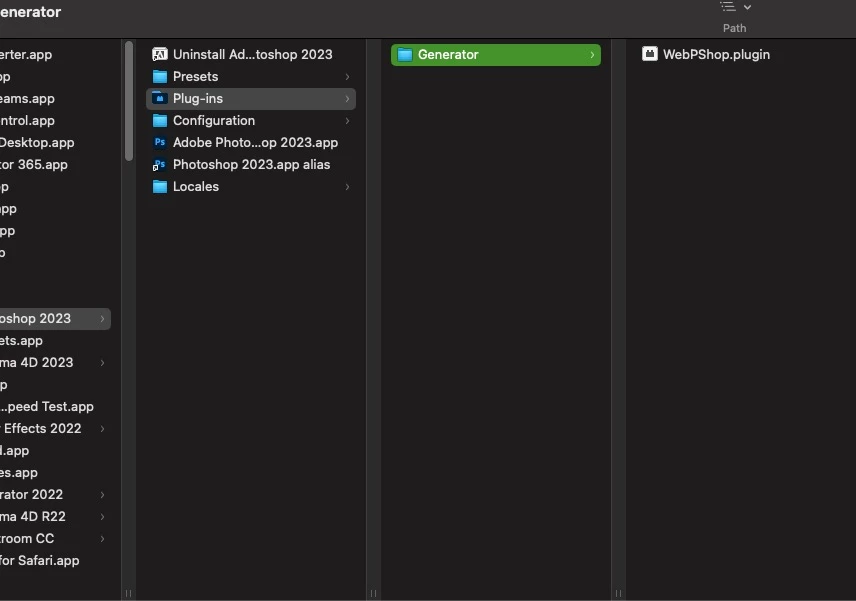Viewport: 856px width, 601px height.
Task: Click the resize handle below the applications column
Action: pyautogui.click(x=128, y=593)
